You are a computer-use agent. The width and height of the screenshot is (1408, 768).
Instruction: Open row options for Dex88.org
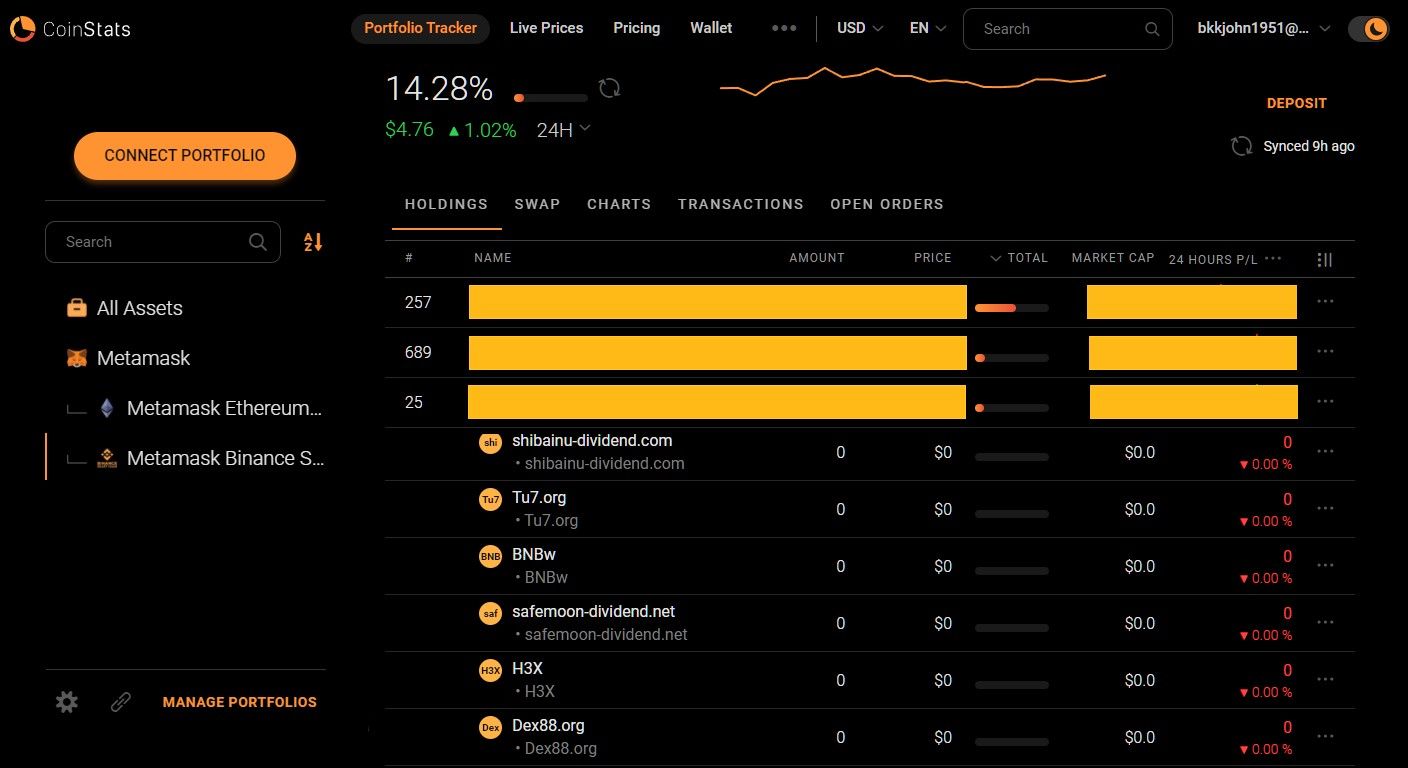[1325, 736]
